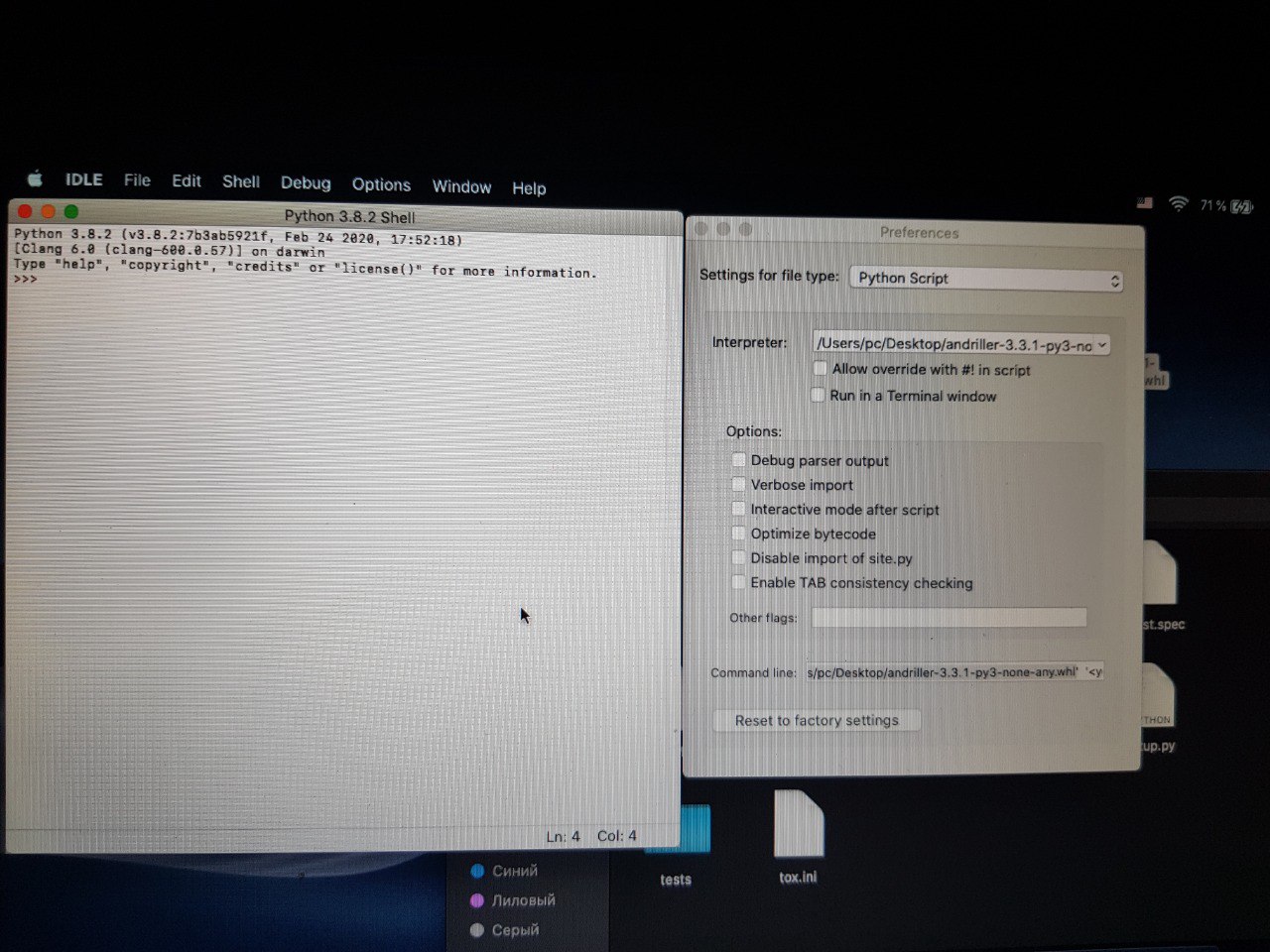Enable Debug parser output
This screenshot has width=1270, height=952.
(x=738, y=460)
